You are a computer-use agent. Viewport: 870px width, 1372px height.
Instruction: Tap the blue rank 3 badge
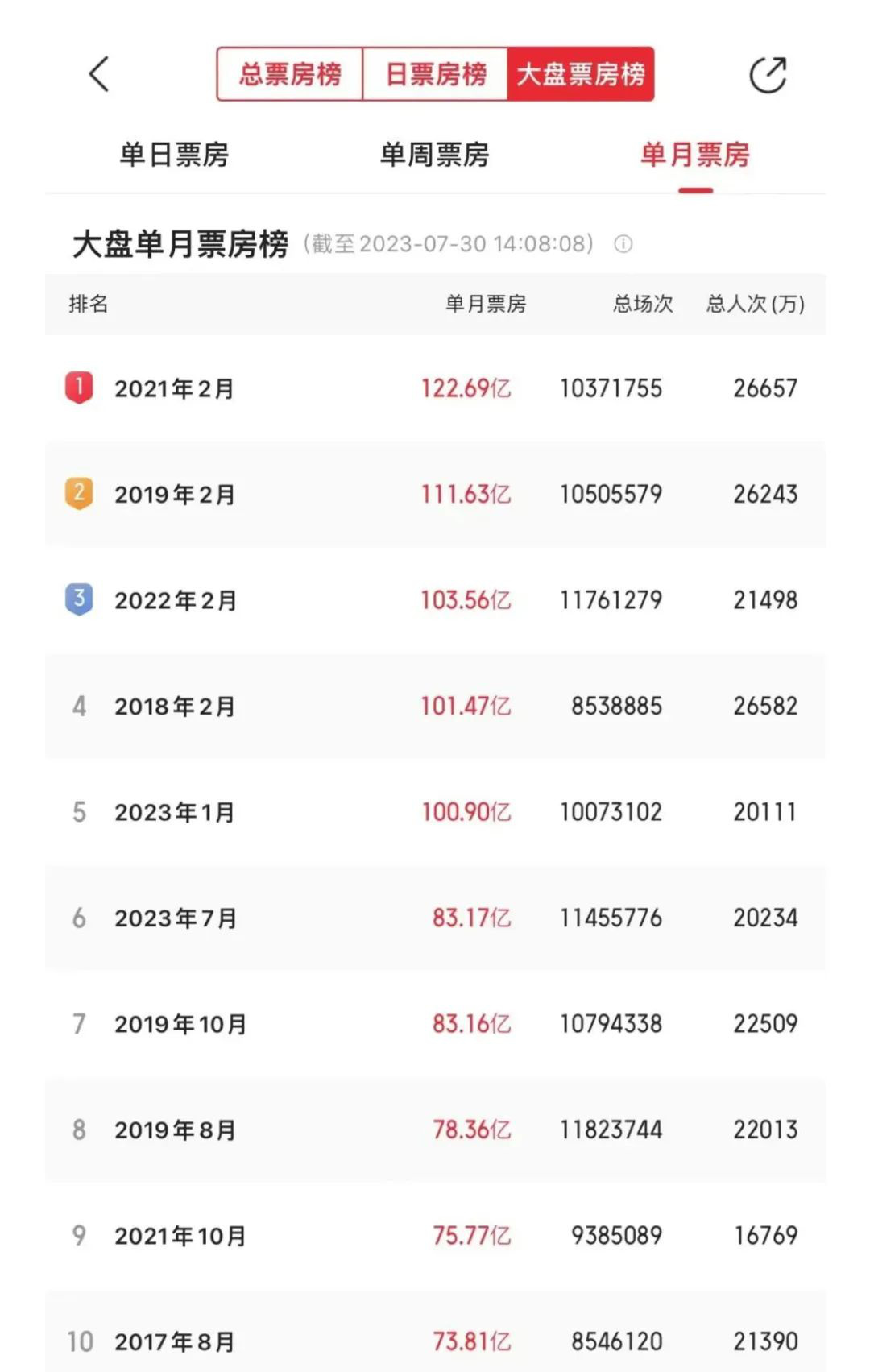79,599
